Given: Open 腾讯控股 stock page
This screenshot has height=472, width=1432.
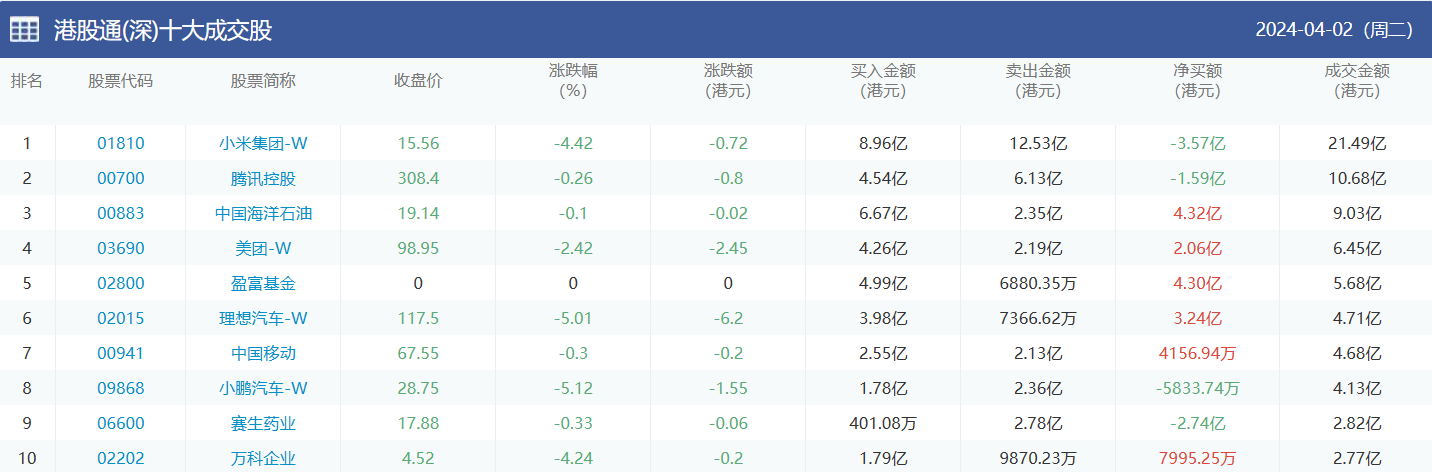Looking at the screenshot, I should click(x=263, y=178).
